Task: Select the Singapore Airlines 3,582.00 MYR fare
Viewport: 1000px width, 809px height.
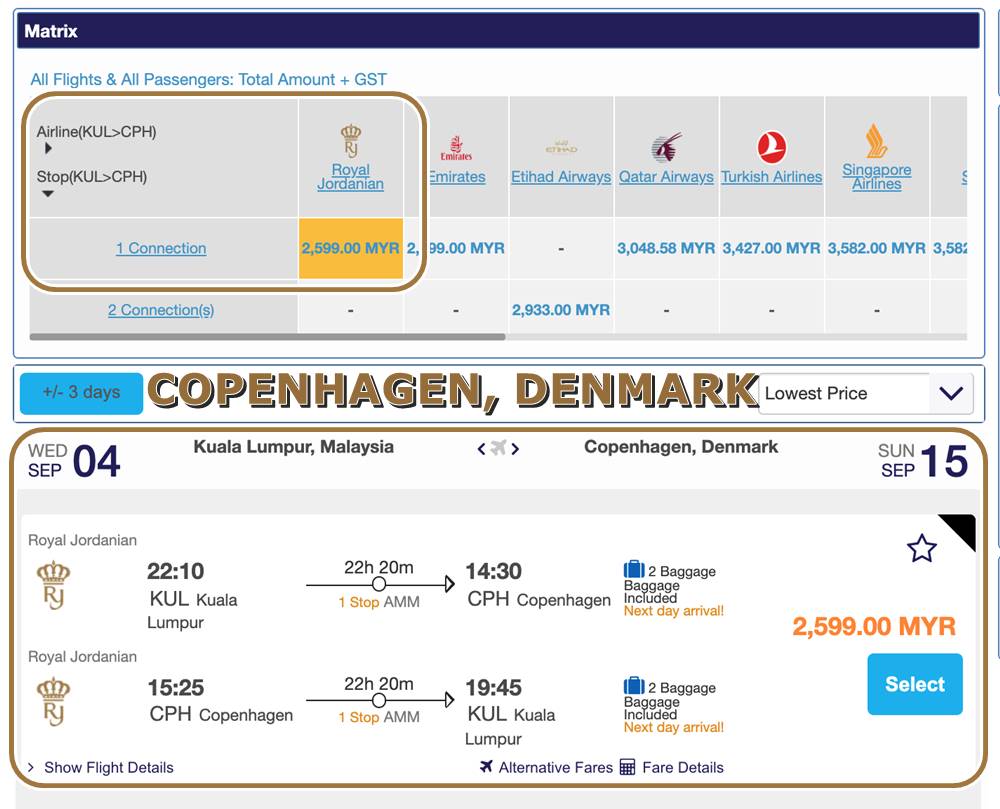Action: pyautogui.click(x=877, y=248)
